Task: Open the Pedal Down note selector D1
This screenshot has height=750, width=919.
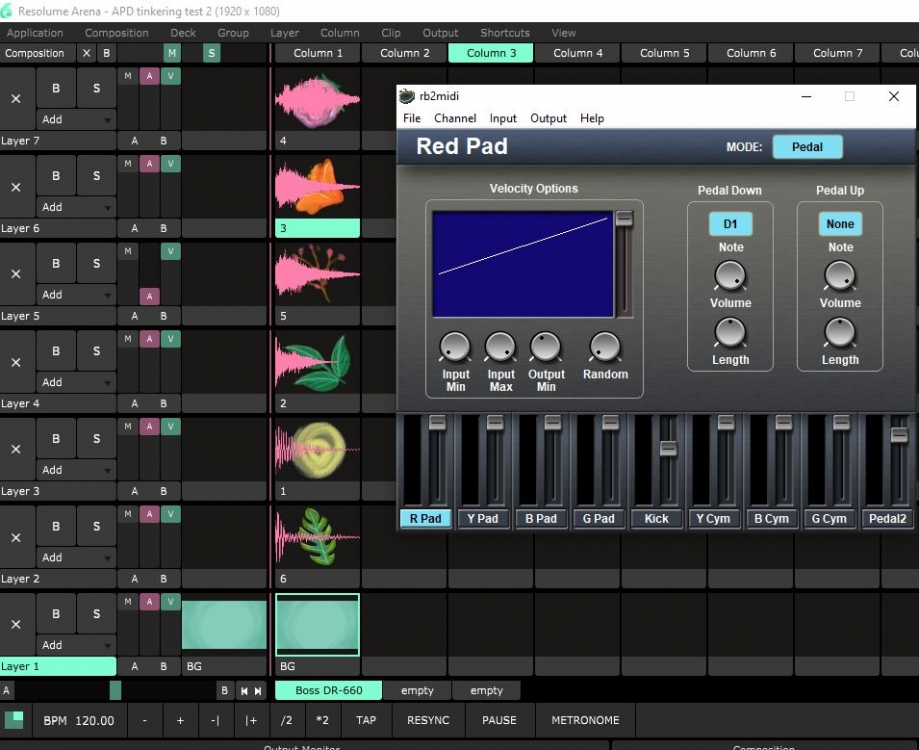Action: pyautogui.click(x=730, y=224)
